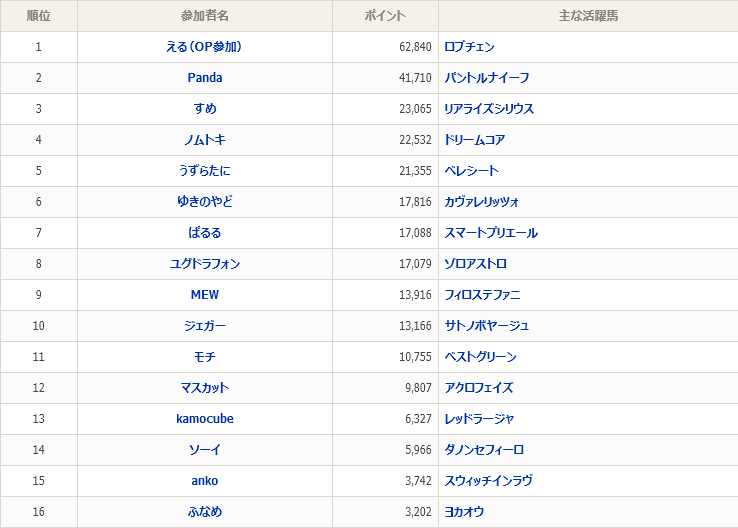Select the points value 62,840
The width and height of the screenshot is (738, 528).
tap(415, 47)
